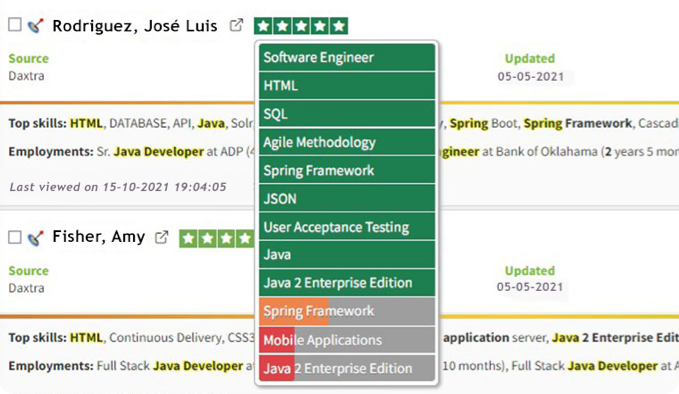
Task: Click Rodriguez's five-star rating bar
Action: click(301, 26)
